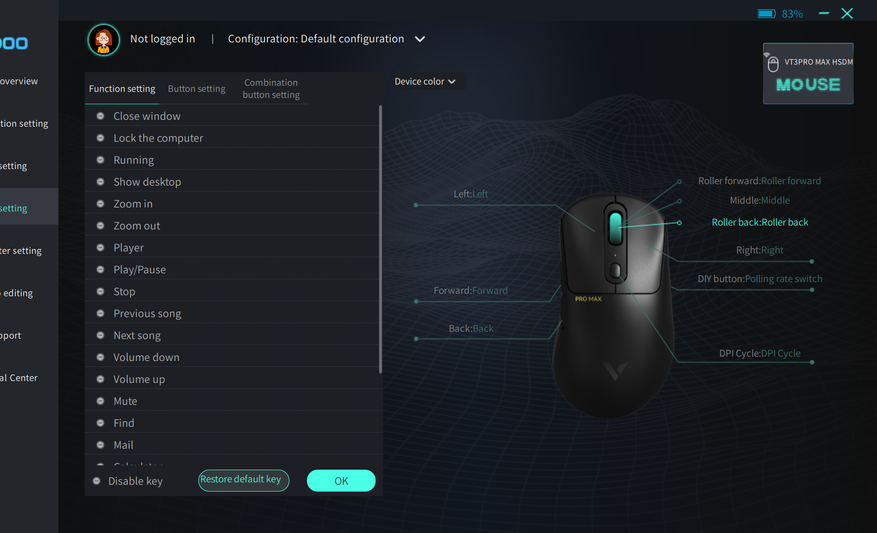Viewport: 877px width, 533px height.
Task: Select the Play/Pause radio option
Action: 100,269
